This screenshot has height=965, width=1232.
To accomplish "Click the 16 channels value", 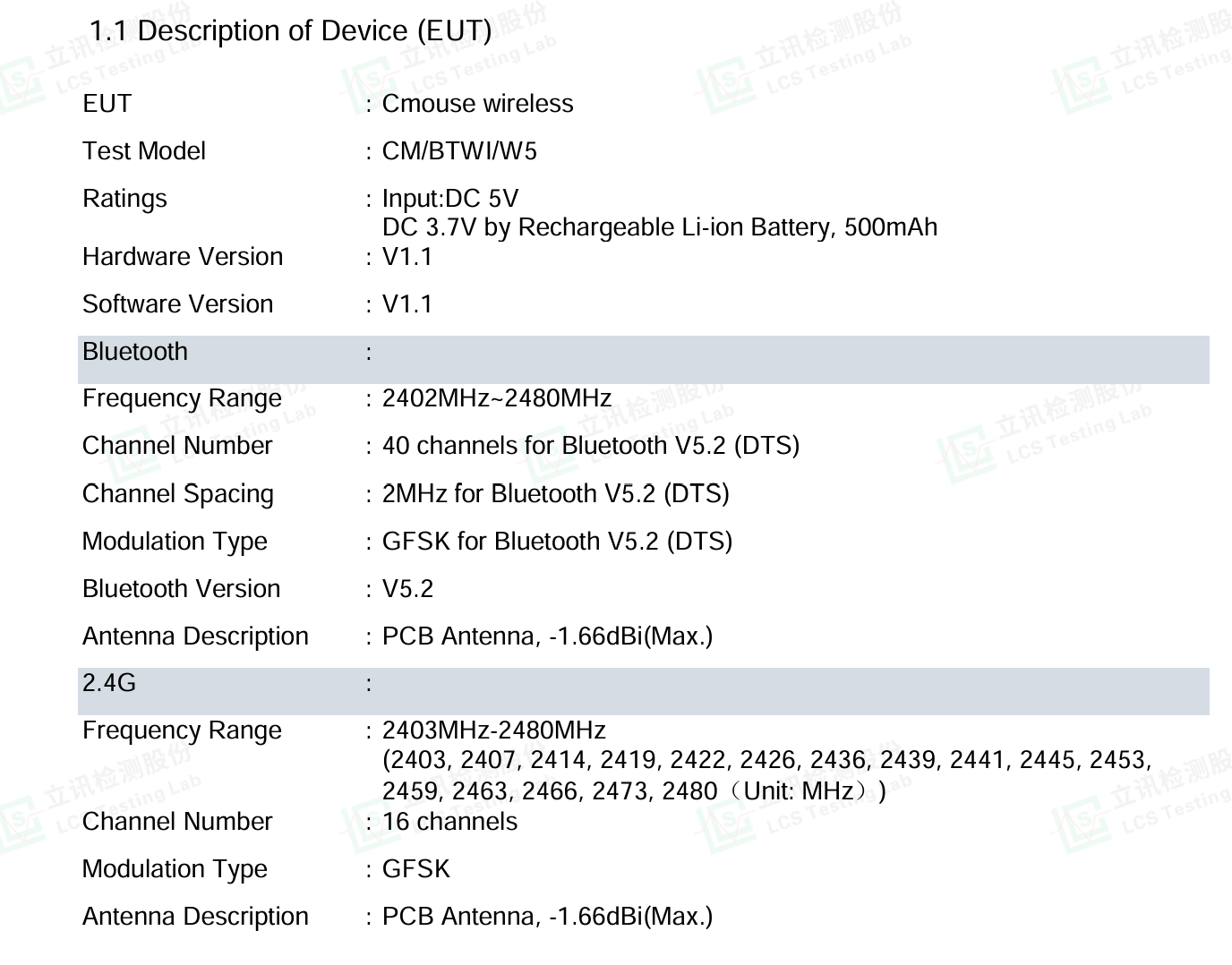I will [x=449, y=822].
